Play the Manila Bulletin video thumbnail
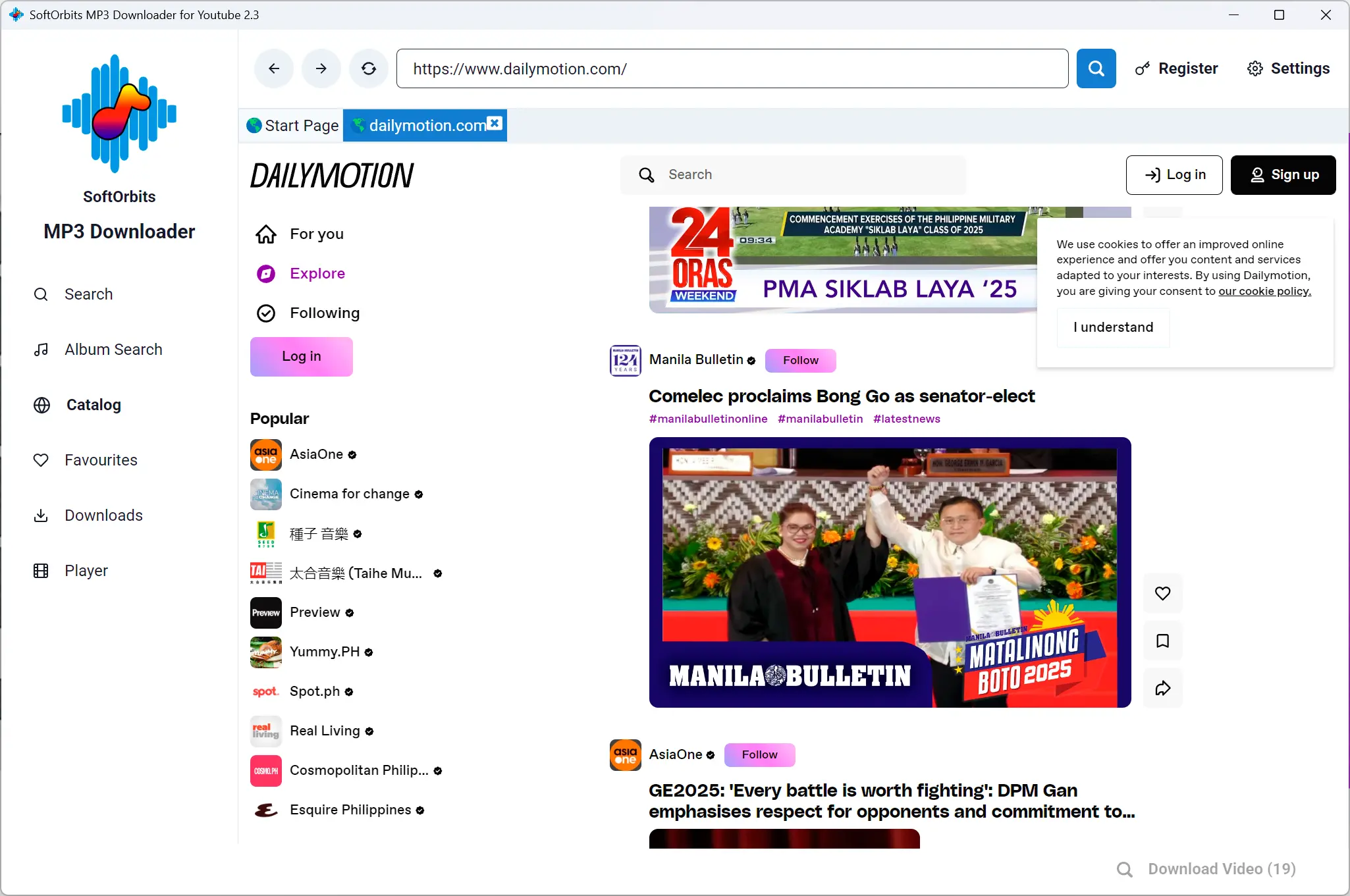The image size is (1350, 896). [890, 572]
